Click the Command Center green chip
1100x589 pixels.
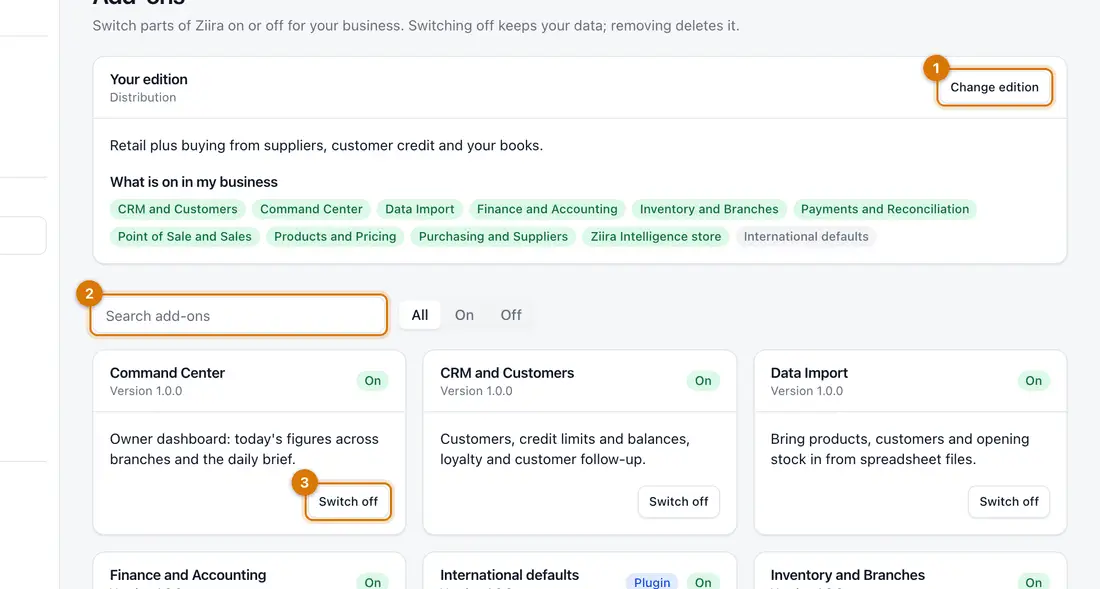coord(311,209)
